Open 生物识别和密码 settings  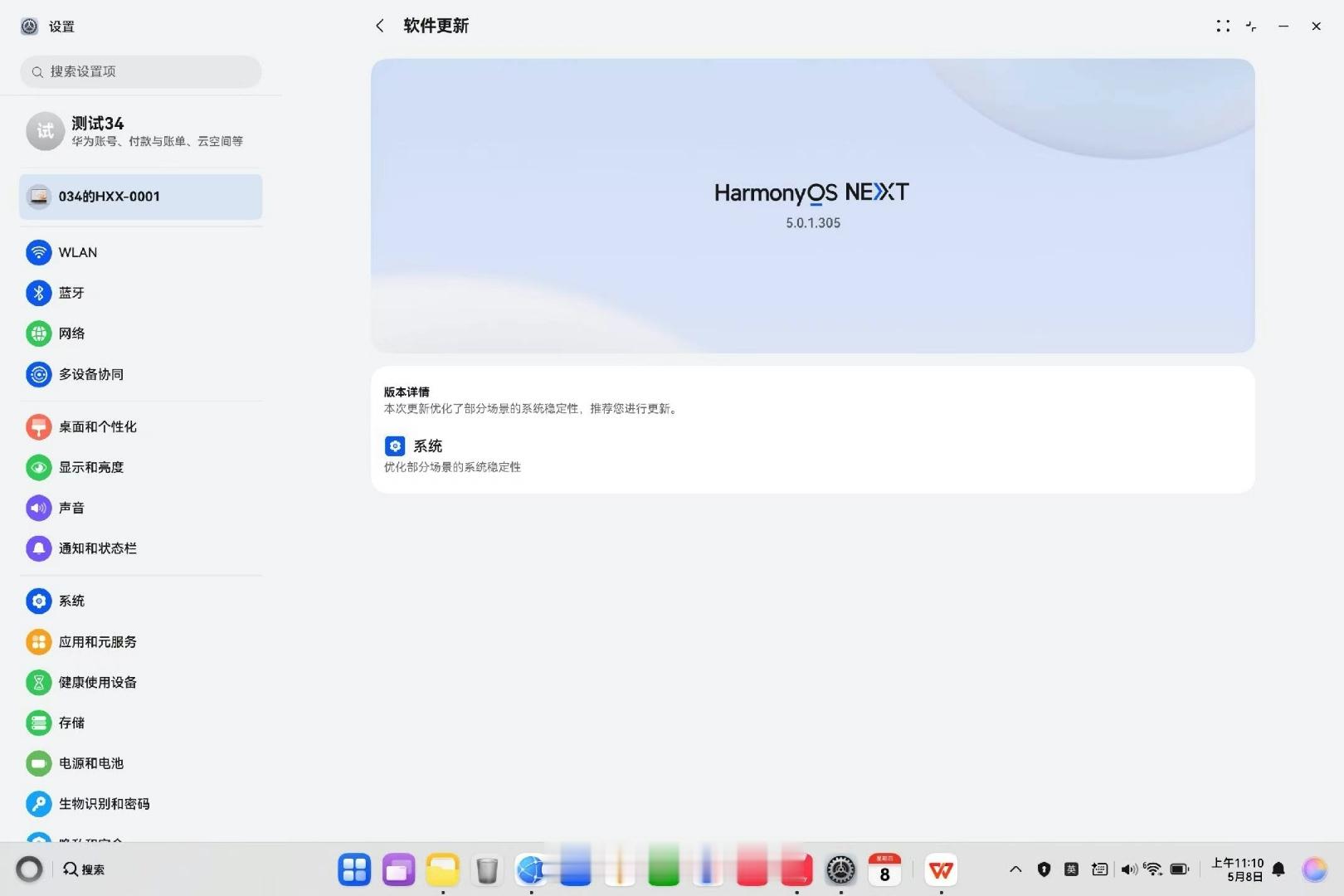[x=141, y=804]
